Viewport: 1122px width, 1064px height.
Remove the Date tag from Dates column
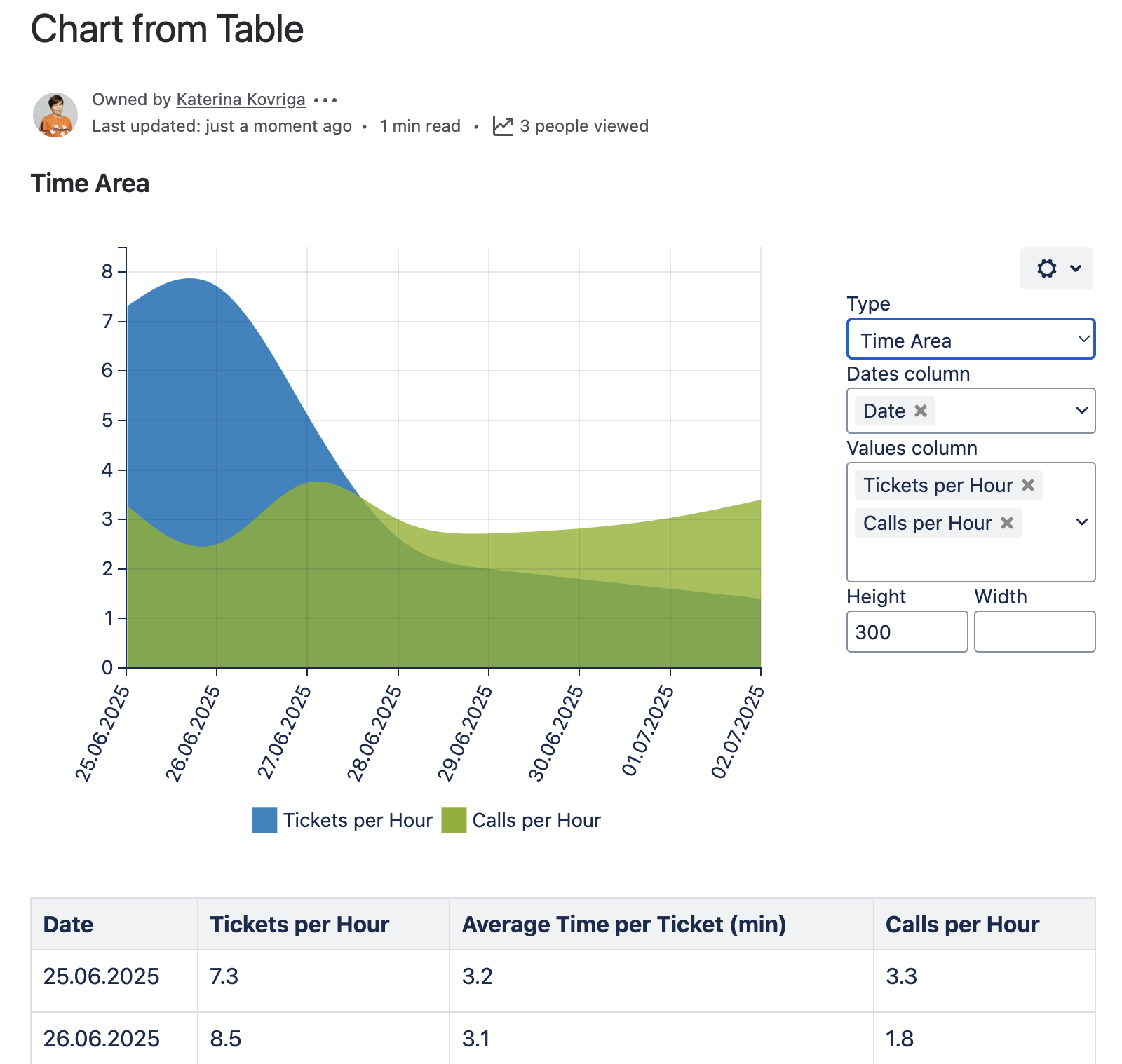pos(921,411)
